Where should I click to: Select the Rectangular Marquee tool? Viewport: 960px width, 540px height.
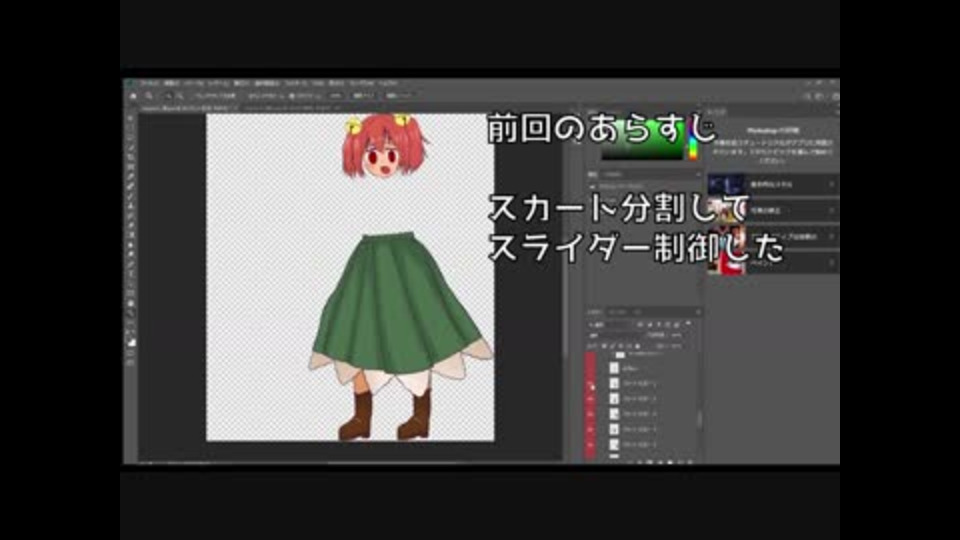(x=131, y=128)
